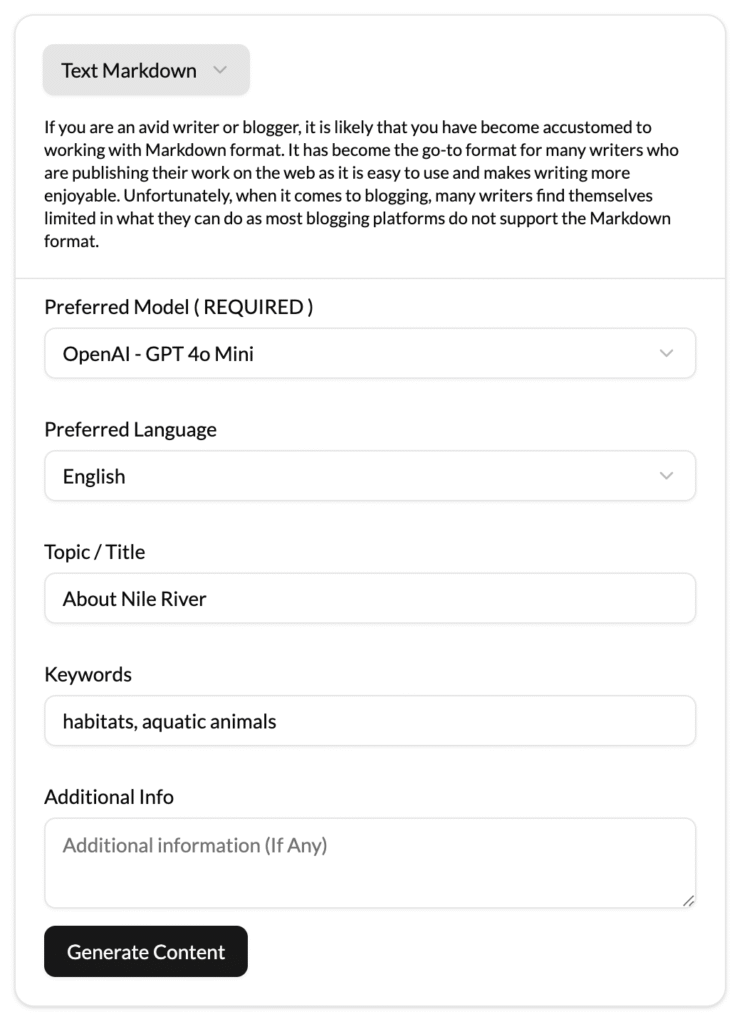Select the 'OpenAI - GPT 4o Mini' value text
The image size is (742, 1024).
[x=158, y=354]
